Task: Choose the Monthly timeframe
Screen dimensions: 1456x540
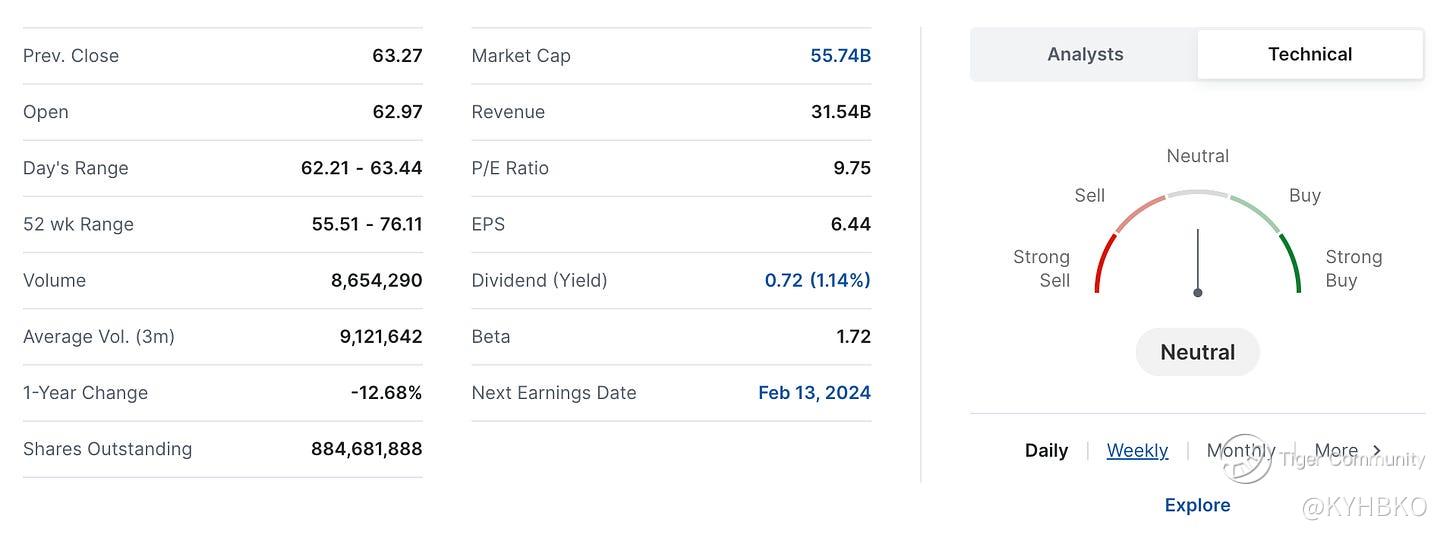Action: tap(1240, 451)
